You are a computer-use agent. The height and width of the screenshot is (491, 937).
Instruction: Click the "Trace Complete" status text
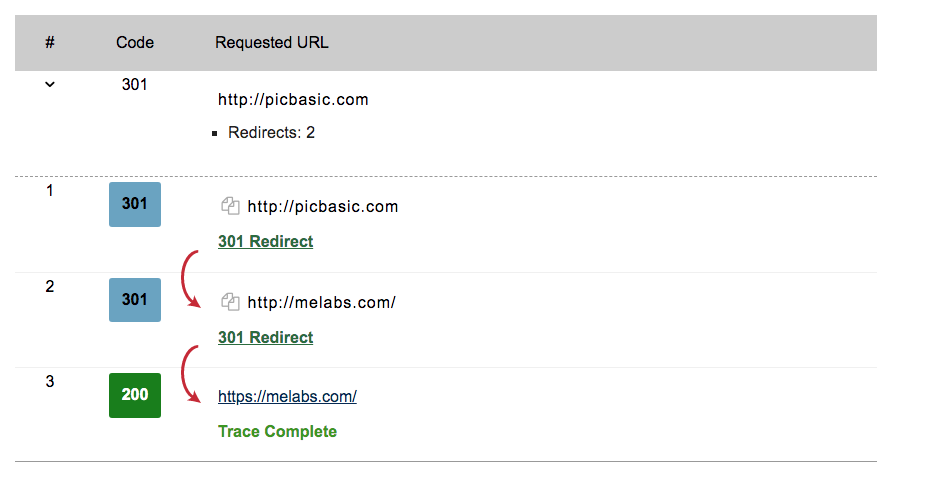tap(277, 432)
